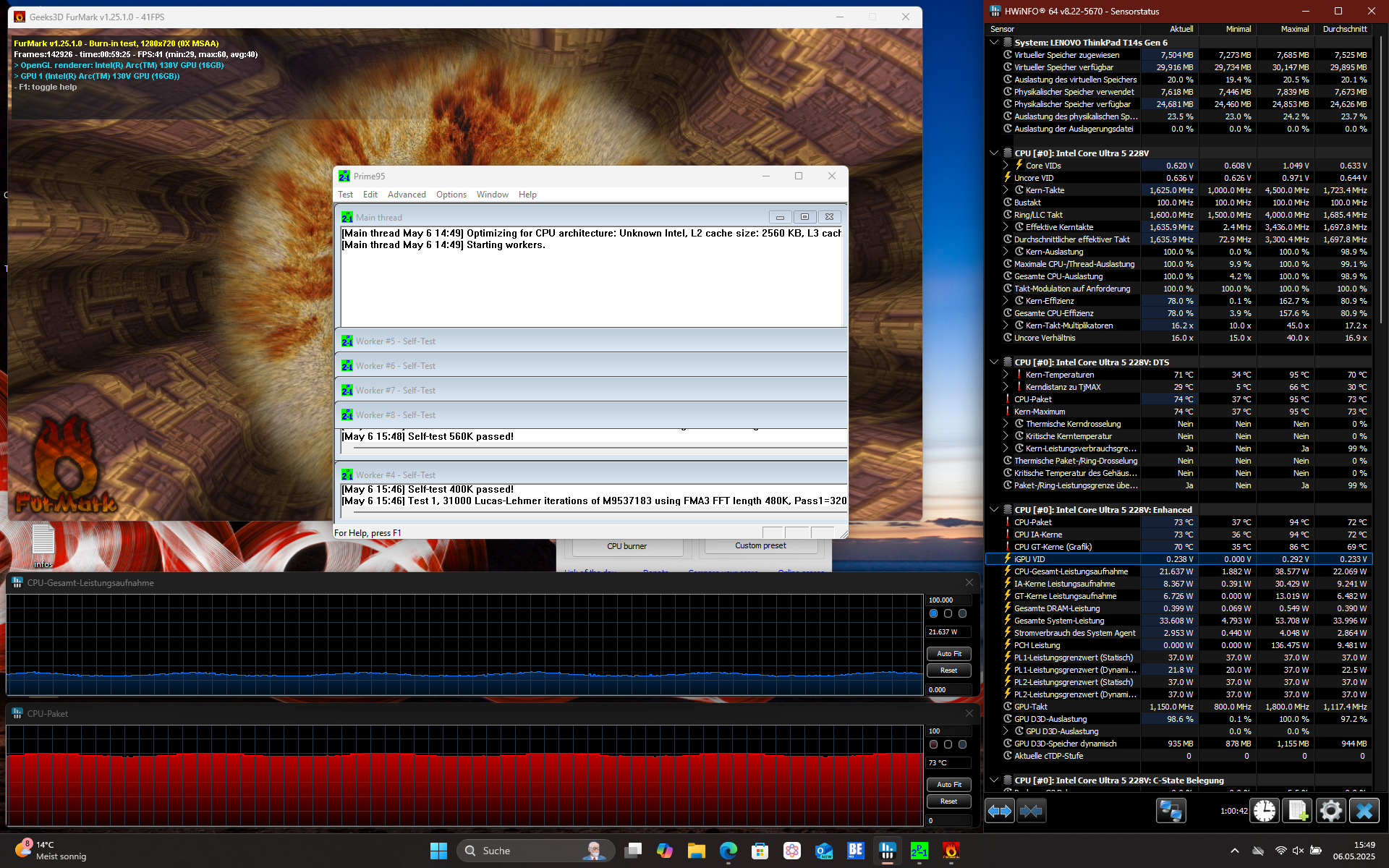Expand the Kern-Temperaturen row
This screenshot has width=1389, height=868.
click(x=1006, y=375)
